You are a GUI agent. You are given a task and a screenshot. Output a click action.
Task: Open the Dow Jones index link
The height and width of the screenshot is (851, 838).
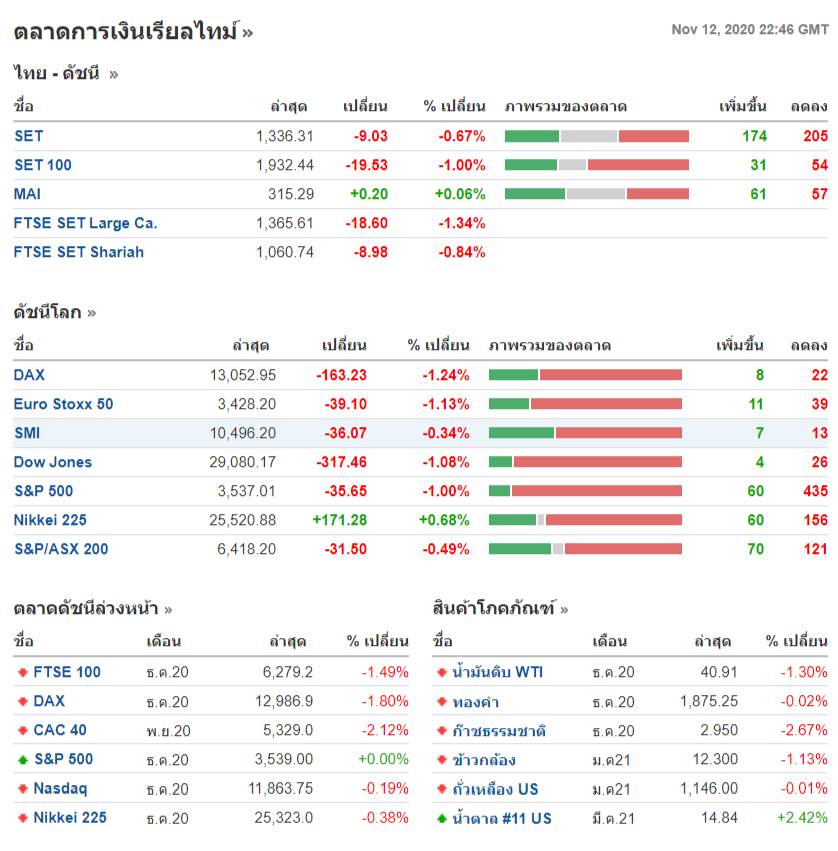(53, 462)
